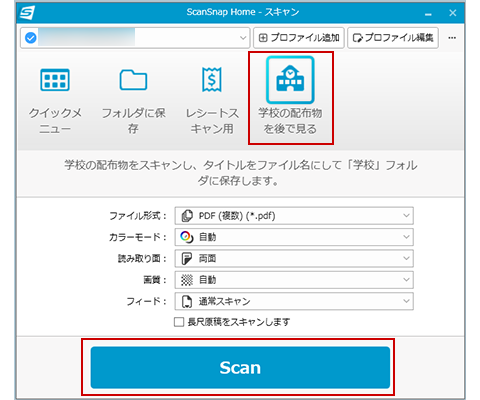
Task: Click the color wheel icon in カラーモード
Action: (187, 237)
